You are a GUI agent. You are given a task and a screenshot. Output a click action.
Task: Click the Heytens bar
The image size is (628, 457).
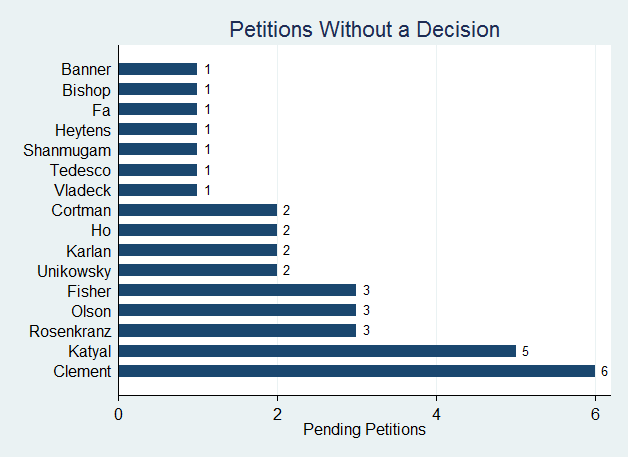pos(158,129)
